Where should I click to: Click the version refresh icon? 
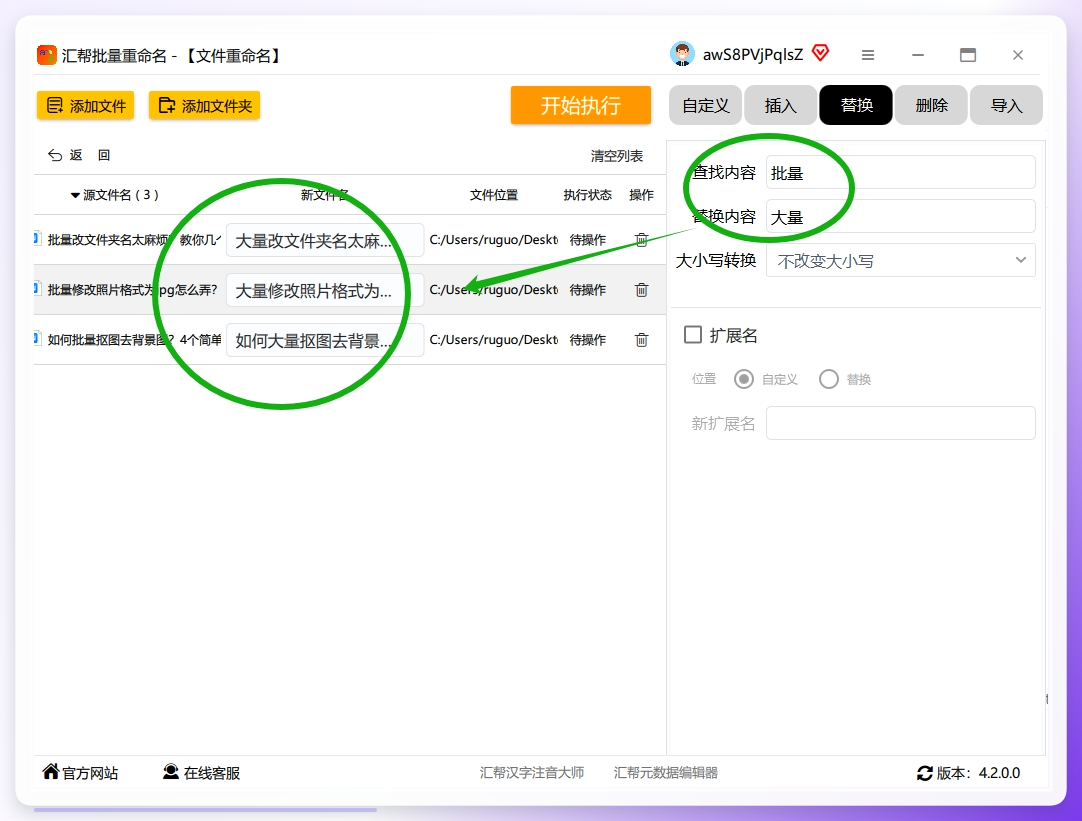(925, 773)
